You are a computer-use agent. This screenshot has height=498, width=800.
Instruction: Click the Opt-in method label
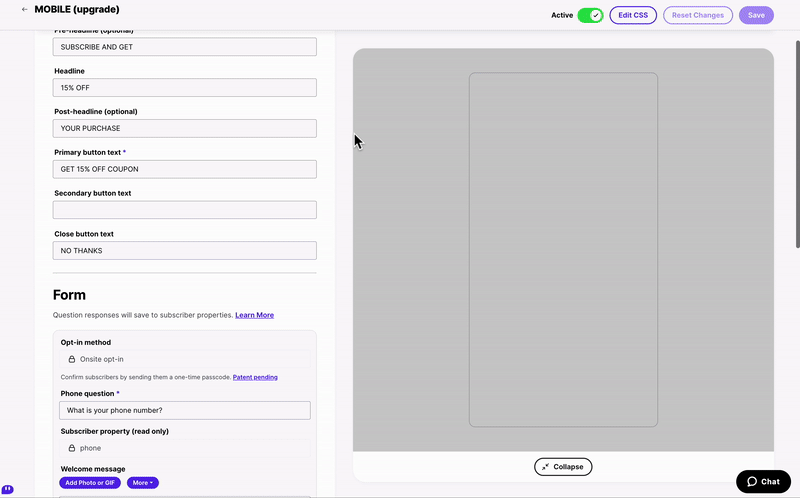click(86, 342)
